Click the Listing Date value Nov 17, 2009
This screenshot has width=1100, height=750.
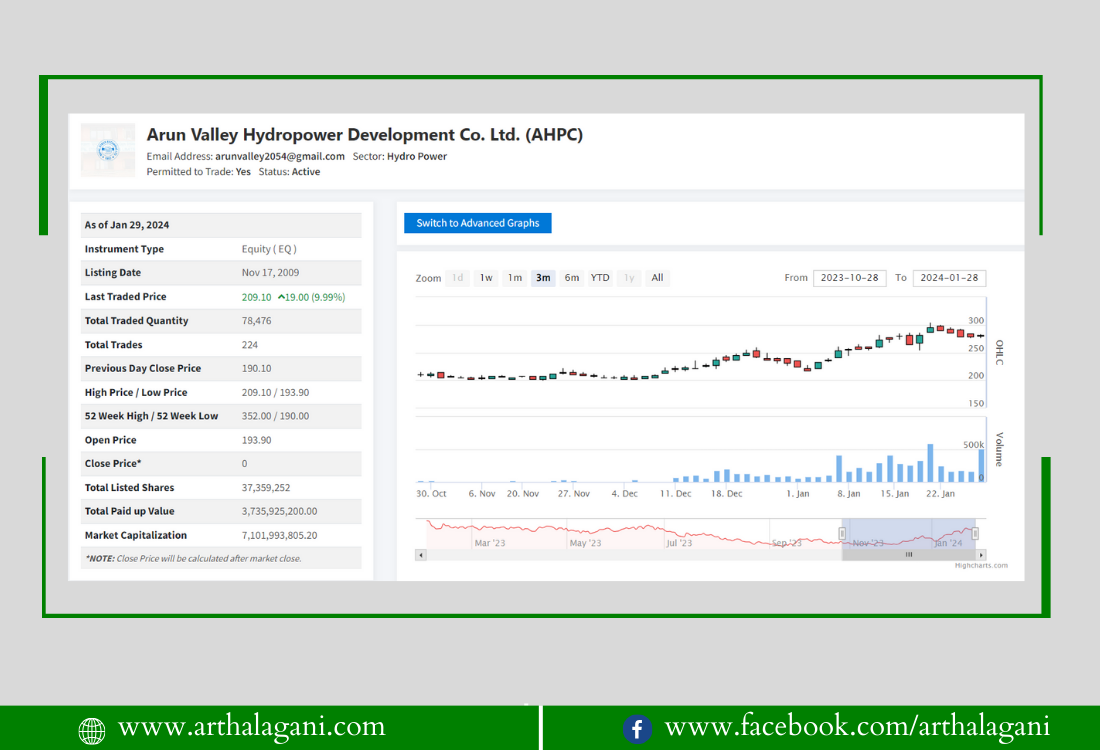[270, 273]
